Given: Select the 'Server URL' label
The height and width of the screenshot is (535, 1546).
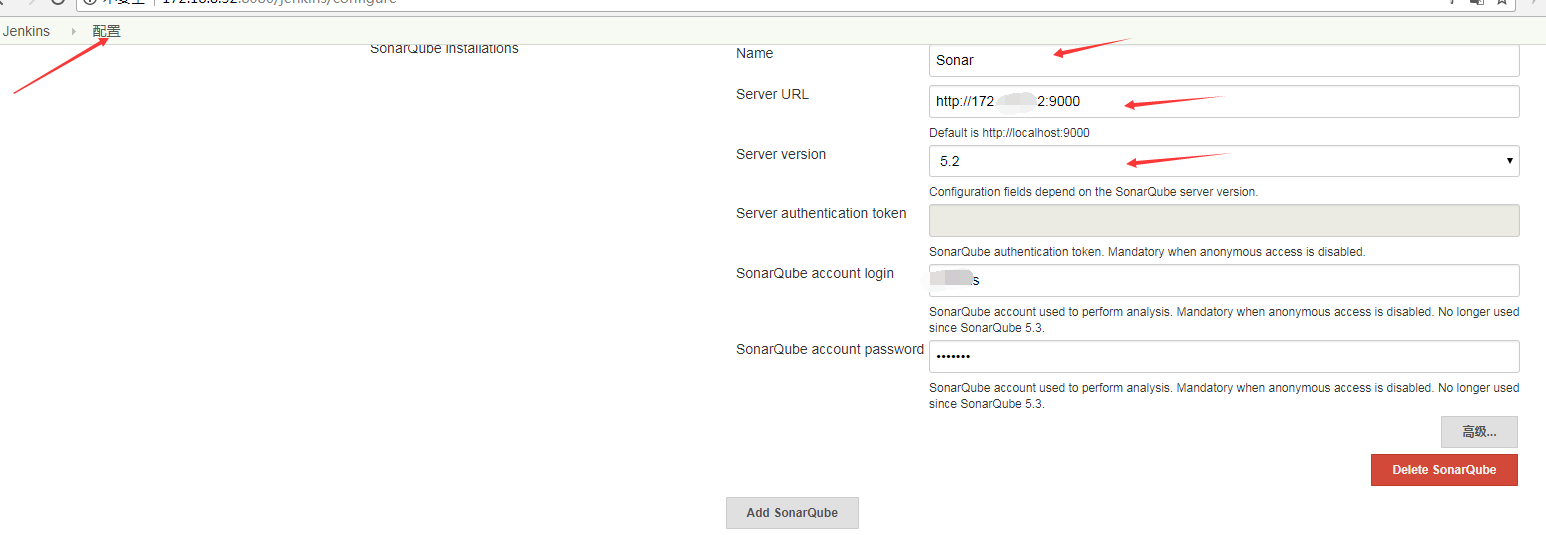Looking at the screenshot, I should pos(773,94).
